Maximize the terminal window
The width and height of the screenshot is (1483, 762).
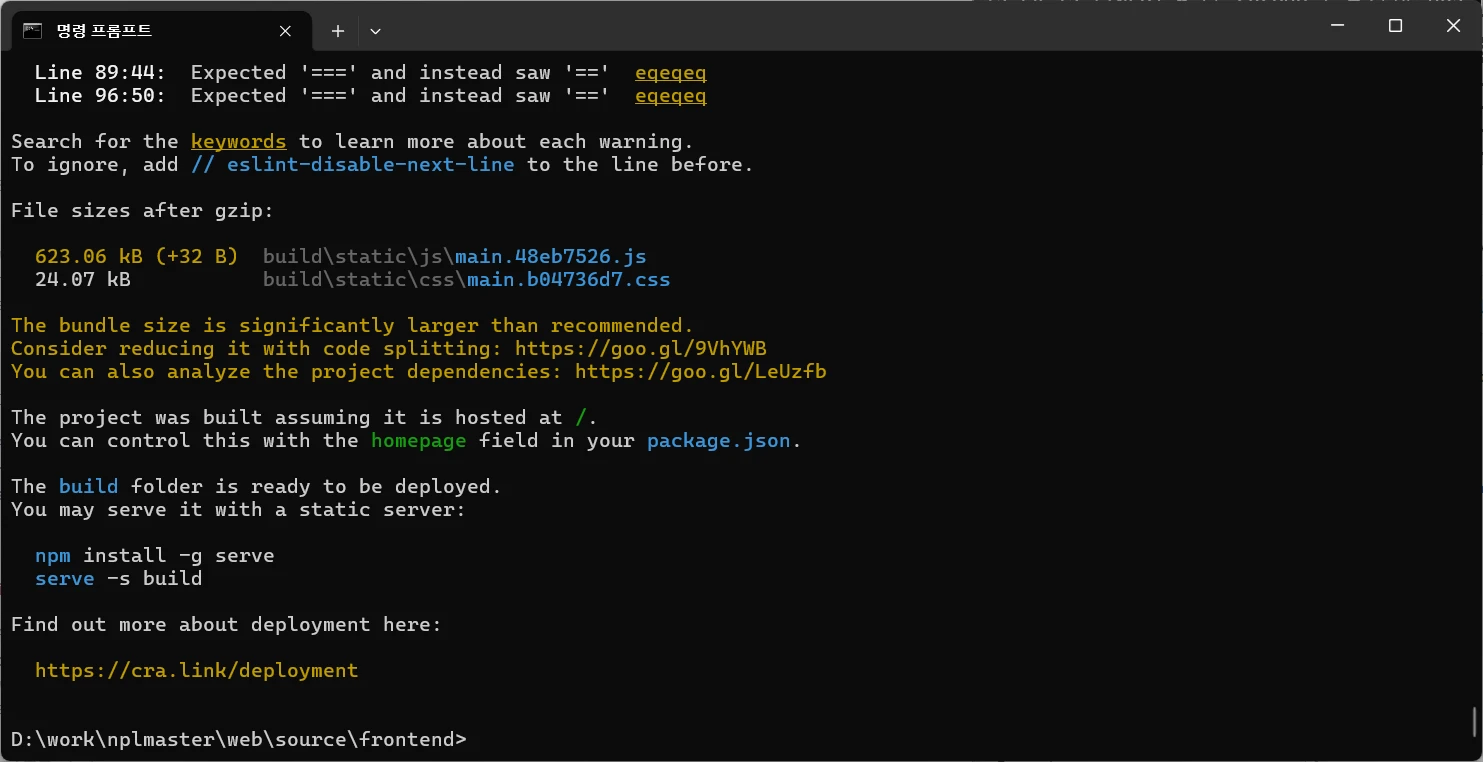click(1396, 26)
